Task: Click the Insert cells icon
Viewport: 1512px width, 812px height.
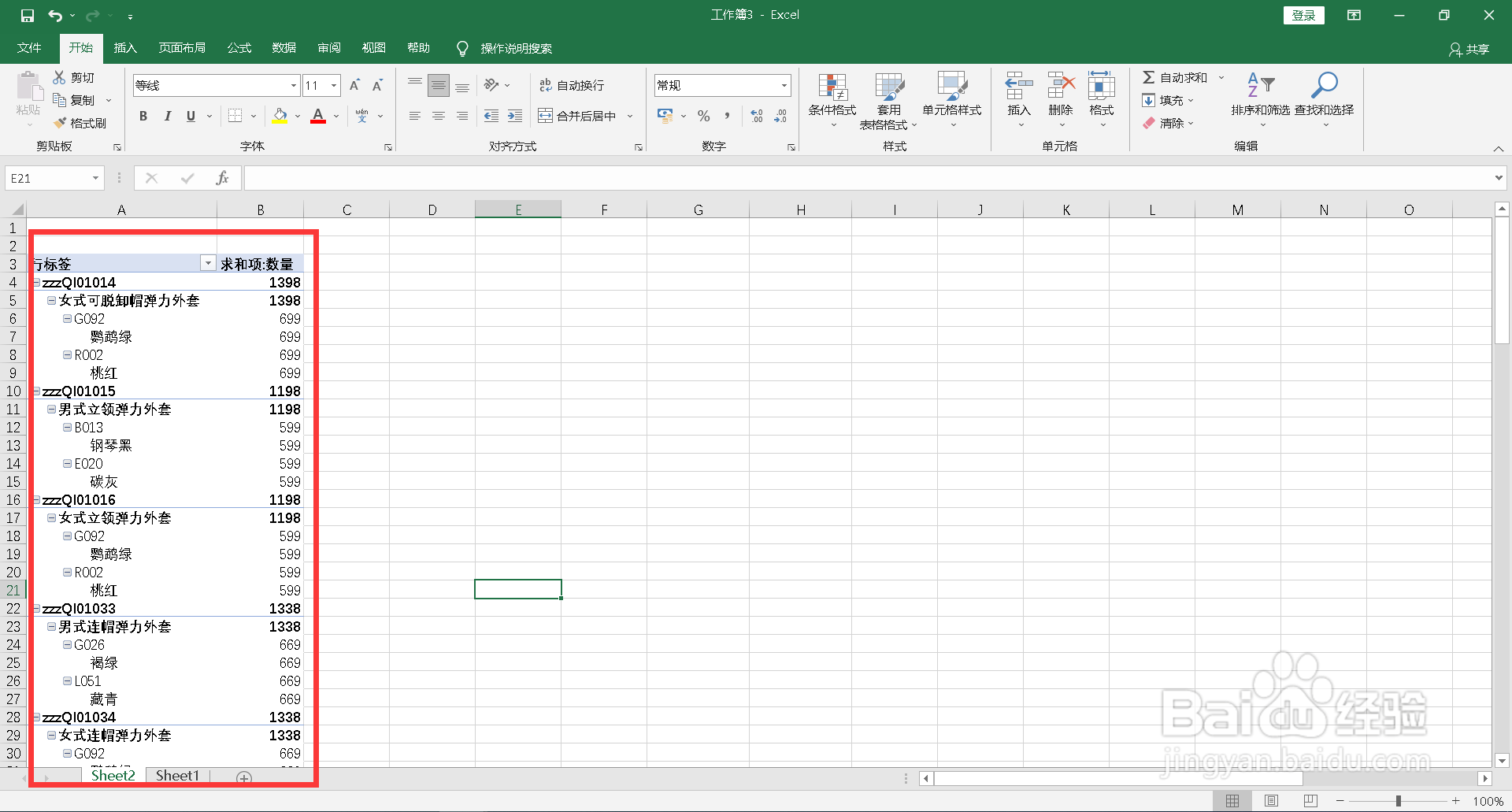Action: coord(1019,85)
